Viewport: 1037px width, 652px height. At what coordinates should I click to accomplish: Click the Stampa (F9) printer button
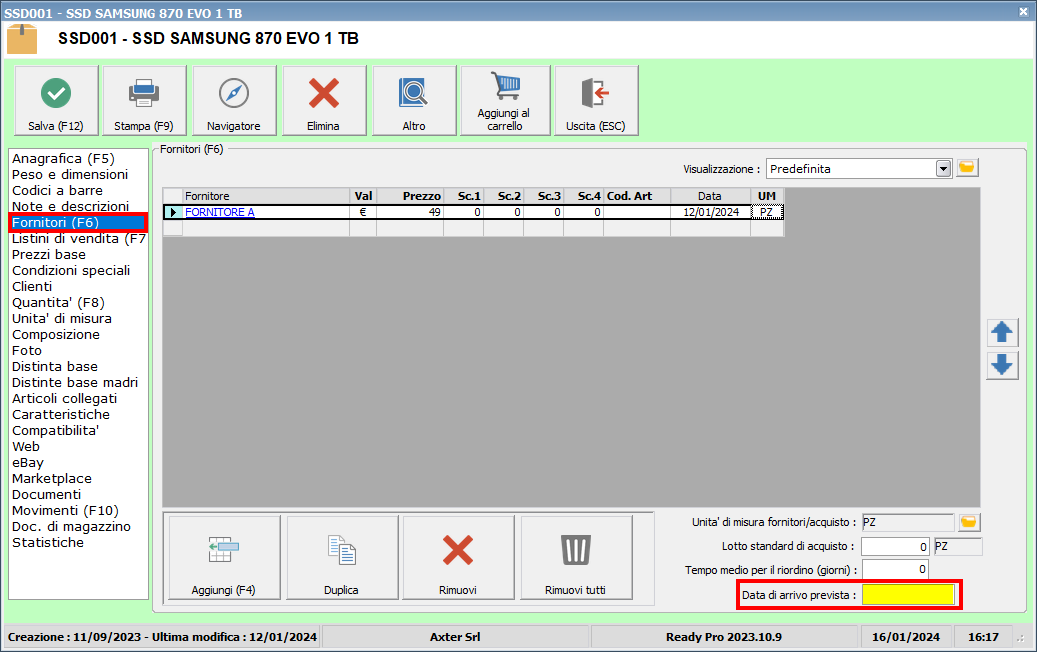144,101
